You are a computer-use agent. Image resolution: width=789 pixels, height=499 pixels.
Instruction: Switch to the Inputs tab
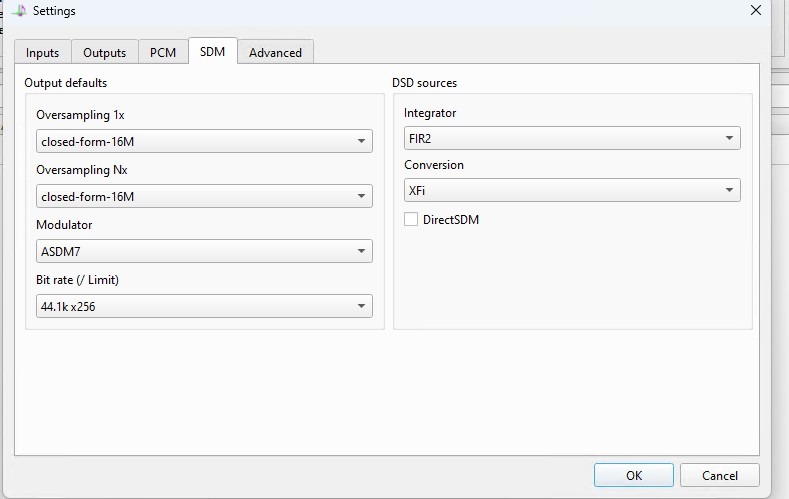(x=43, y=52)
